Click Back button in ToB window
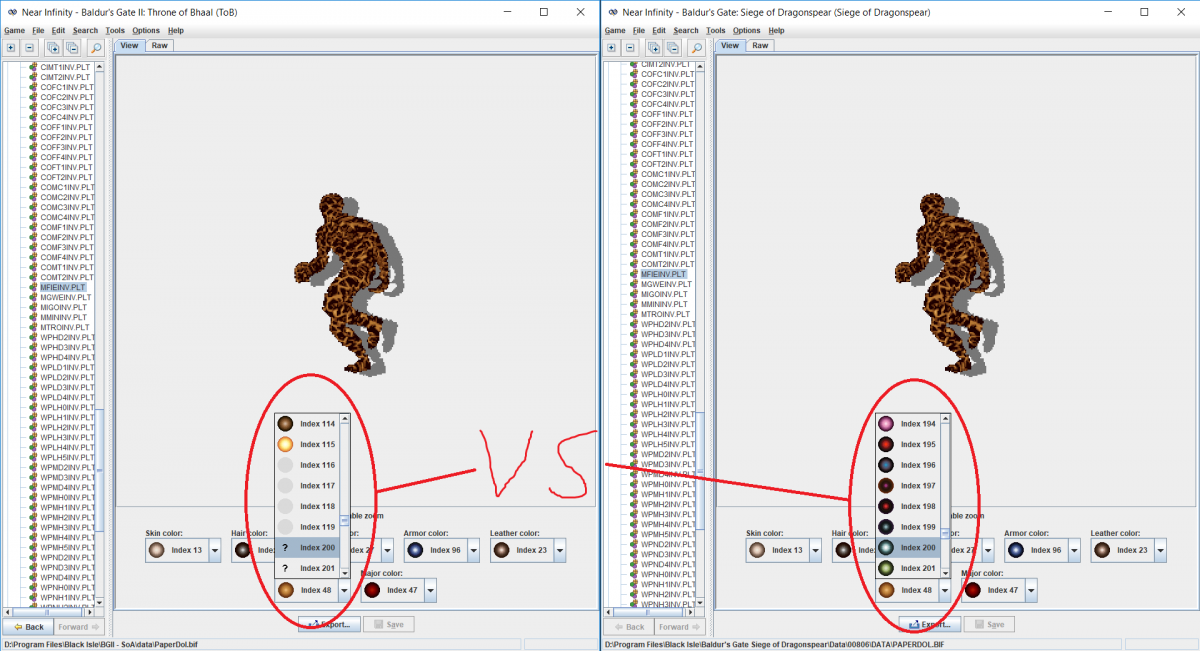This screenshot has height=651, width=1200. (x=26, y=627)
